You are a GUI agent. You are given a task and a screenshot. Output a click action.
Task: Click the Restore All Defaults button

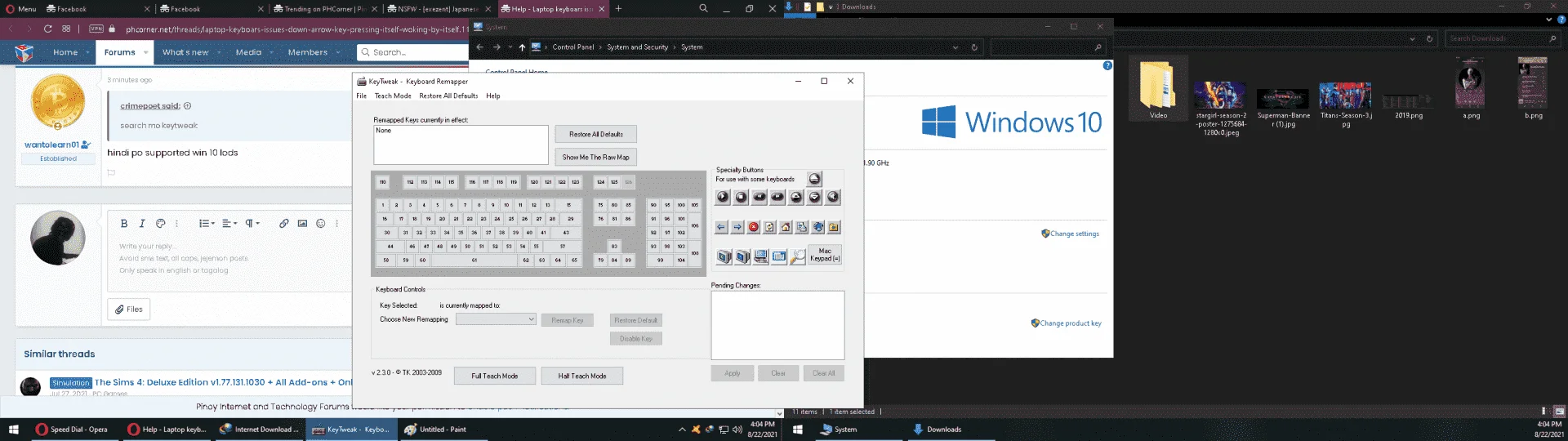click(x=595, y=134)
